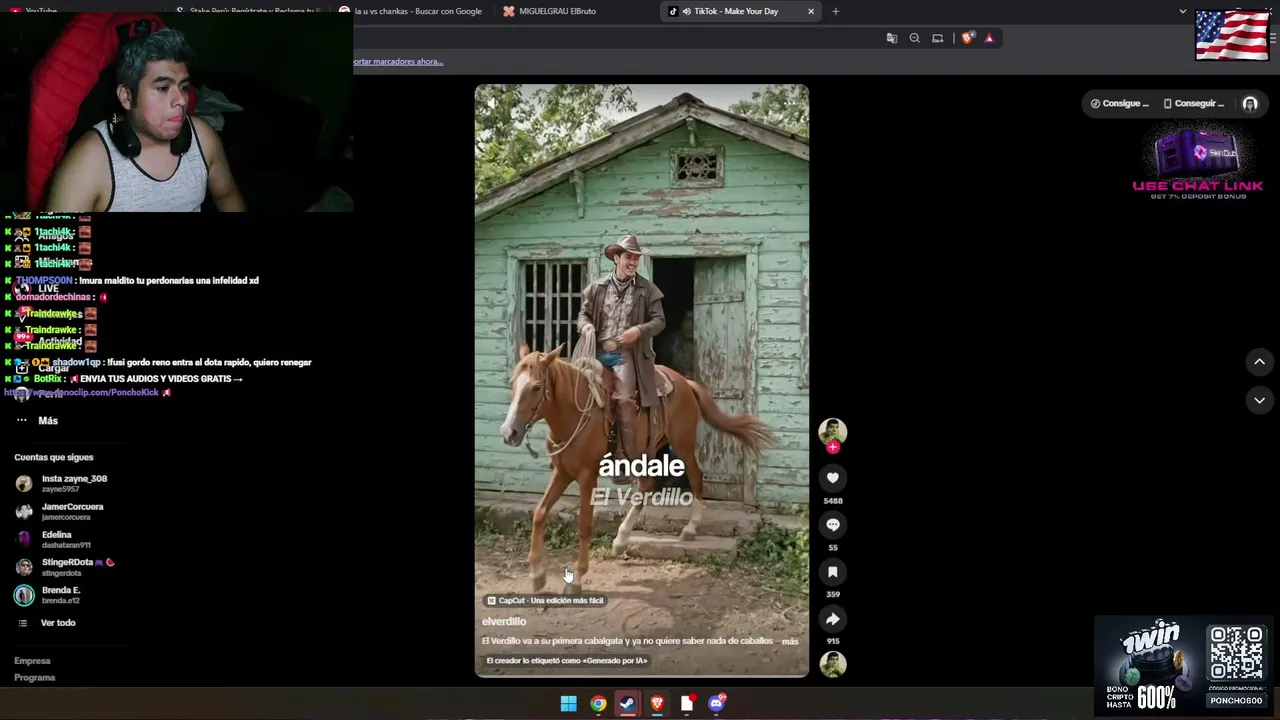Open the elverdillo username on the video
The image size is (1280, 720).
pos(504,621)
